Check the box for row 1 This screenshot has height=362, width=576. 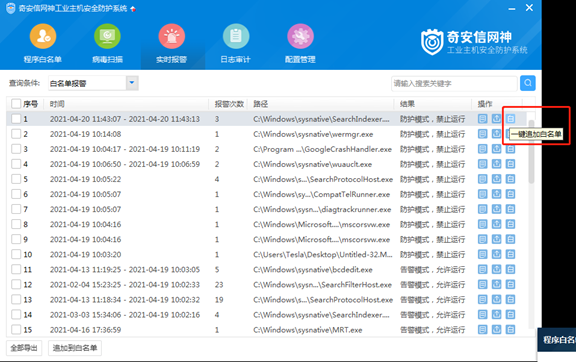pos(16,119)
